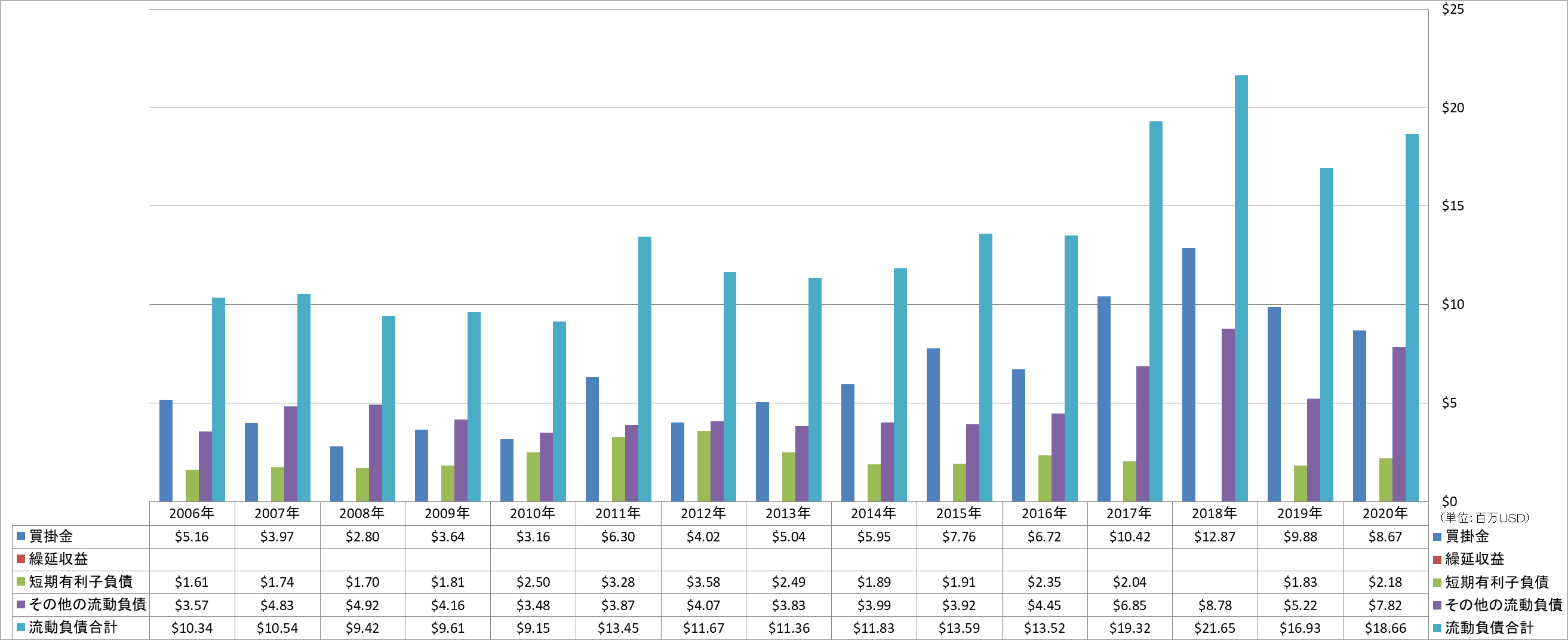Image resolution: width=1568 pixels, height=640 pixels.
Task: Click the 2015年 column header
Action: pyautogui.click(x=959, y=513)
